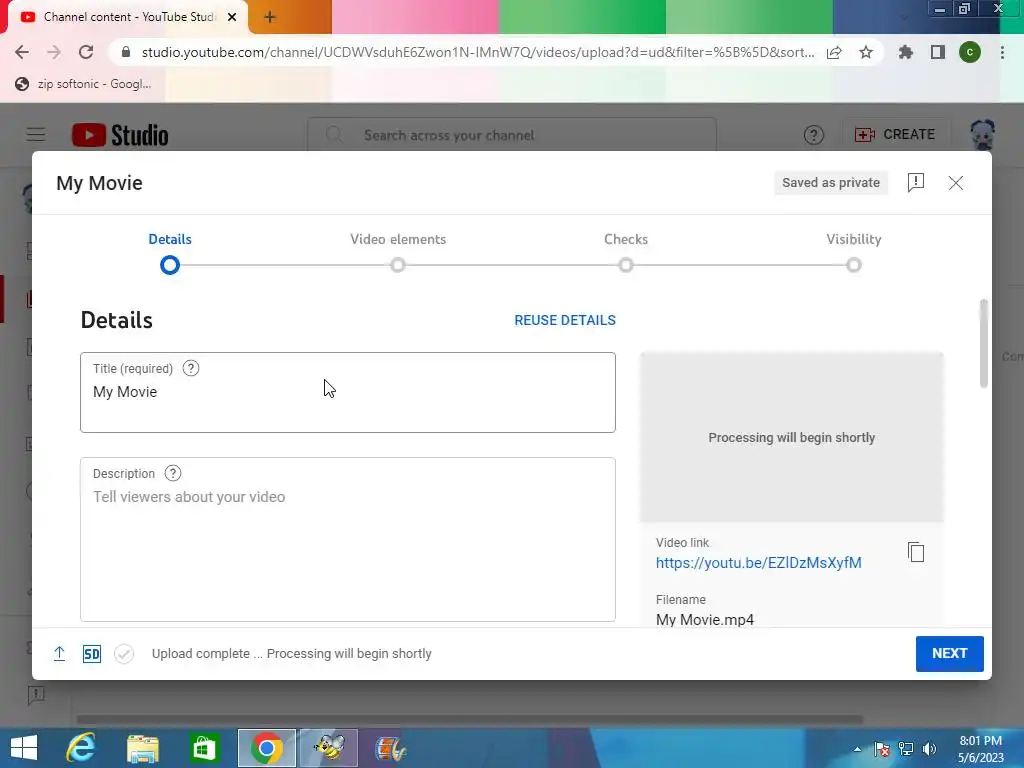
Task: Close the My Movie upload dialog
Action: tap(955, 183)
